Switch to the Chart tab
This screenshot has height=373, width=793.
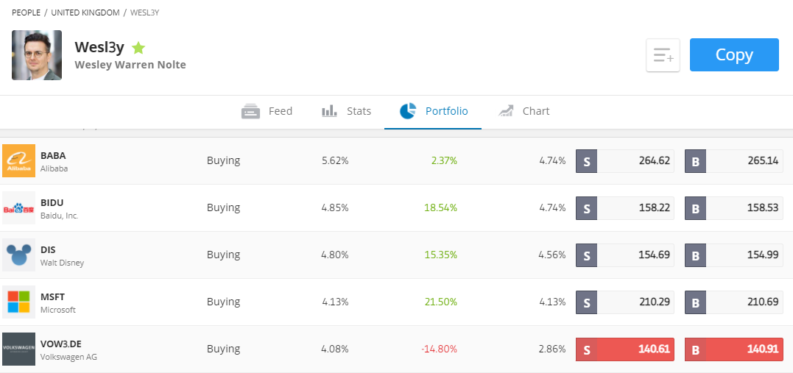524,111
